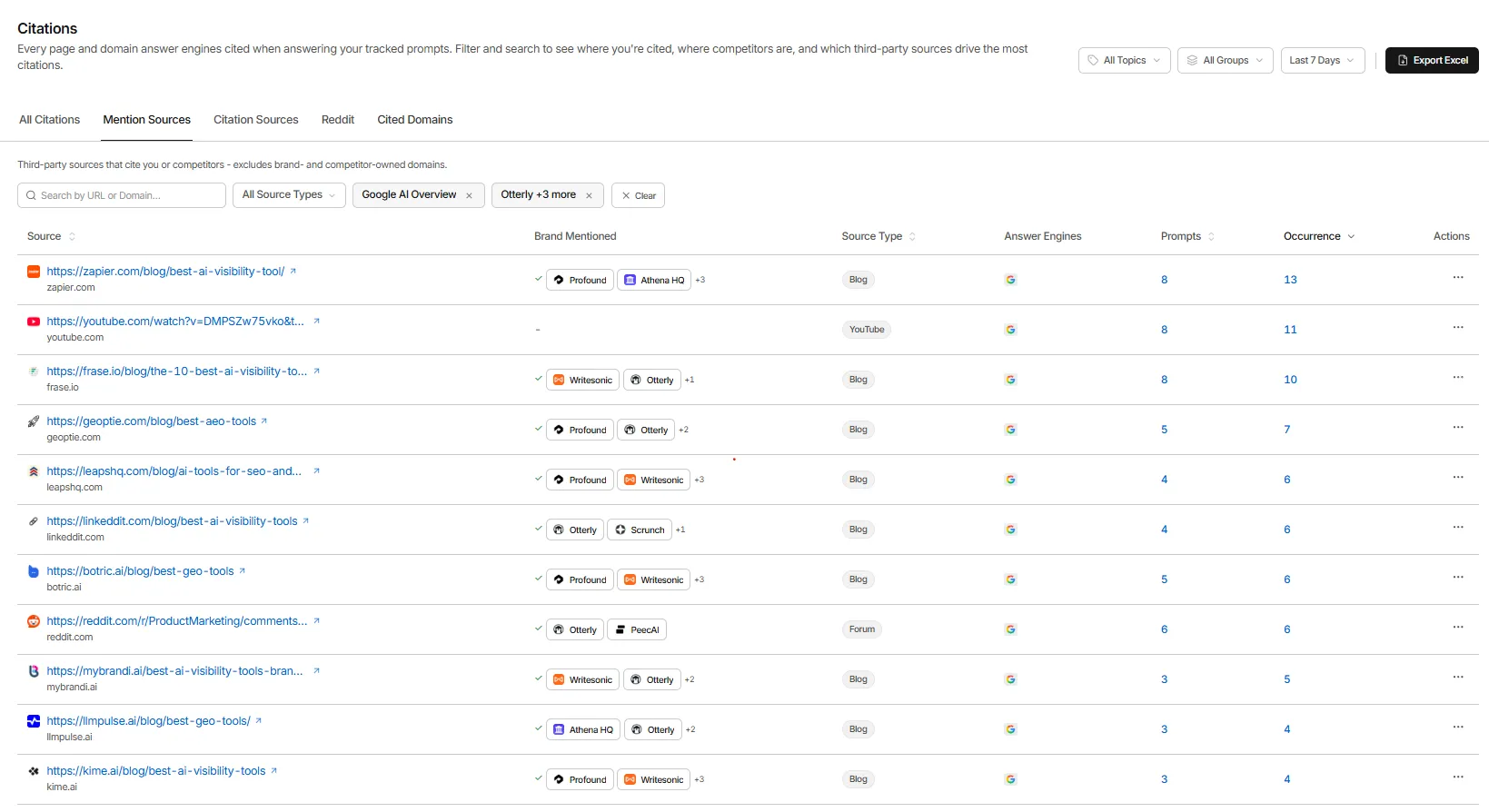Image resolution: width=1489 pixels, height=812 pixels.
Task: Click Scrunch brand chip in linkeddit.com row
Action: point(640,530)
